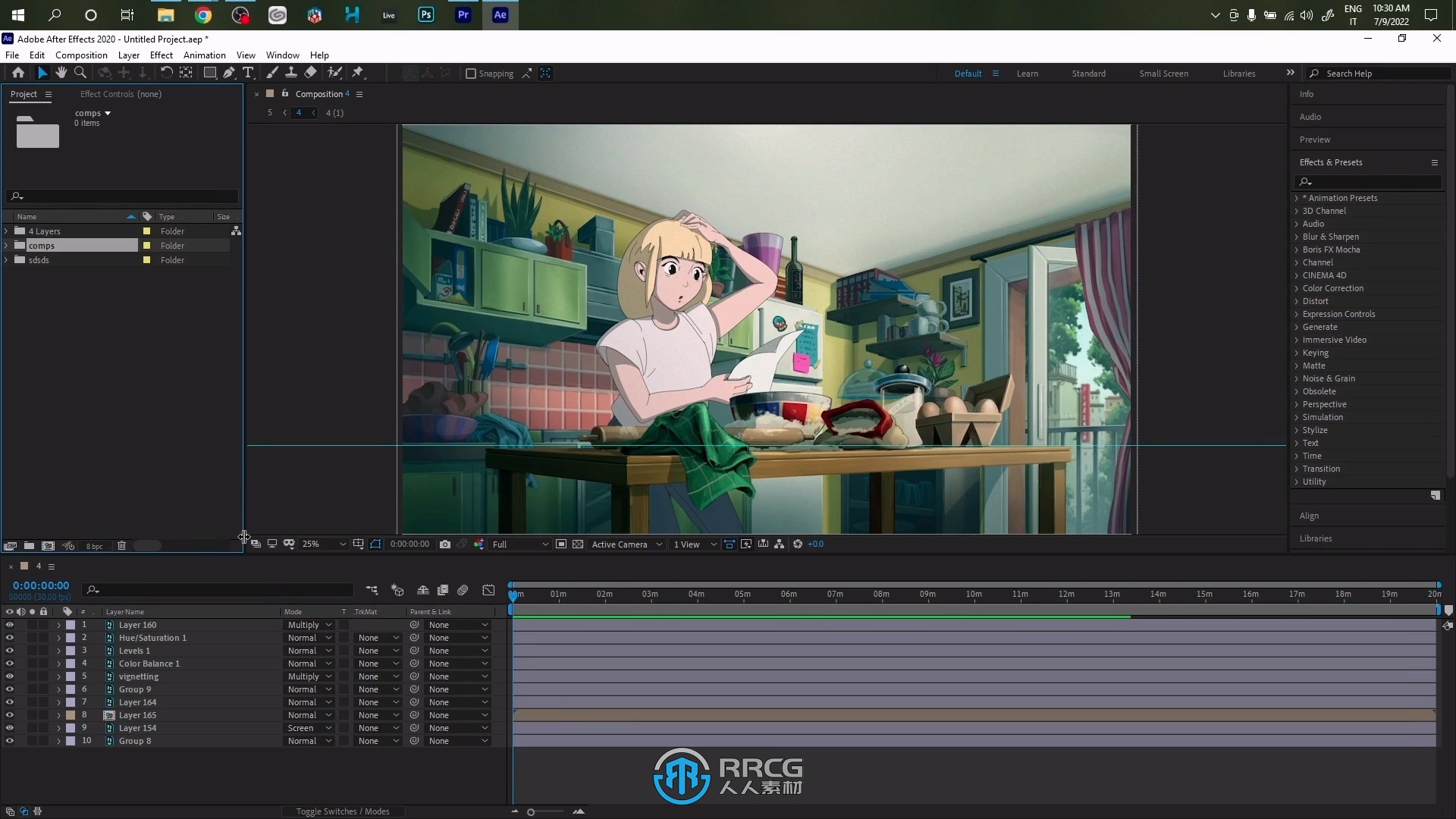Toggle visibility eye icon for vignetting layer
This screenshot has width=1456, height=819.
coord(9,676)
